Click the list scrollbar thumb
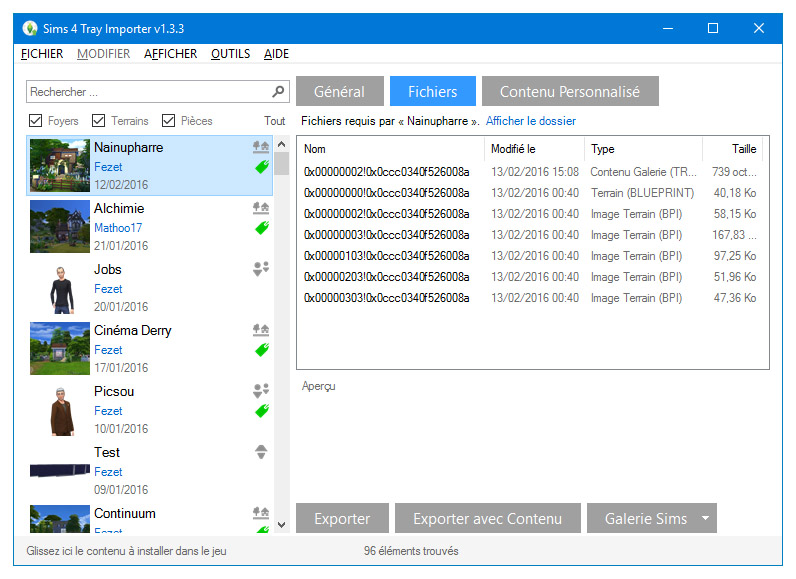This screenshot has height=579, width=796. point(282,163)
